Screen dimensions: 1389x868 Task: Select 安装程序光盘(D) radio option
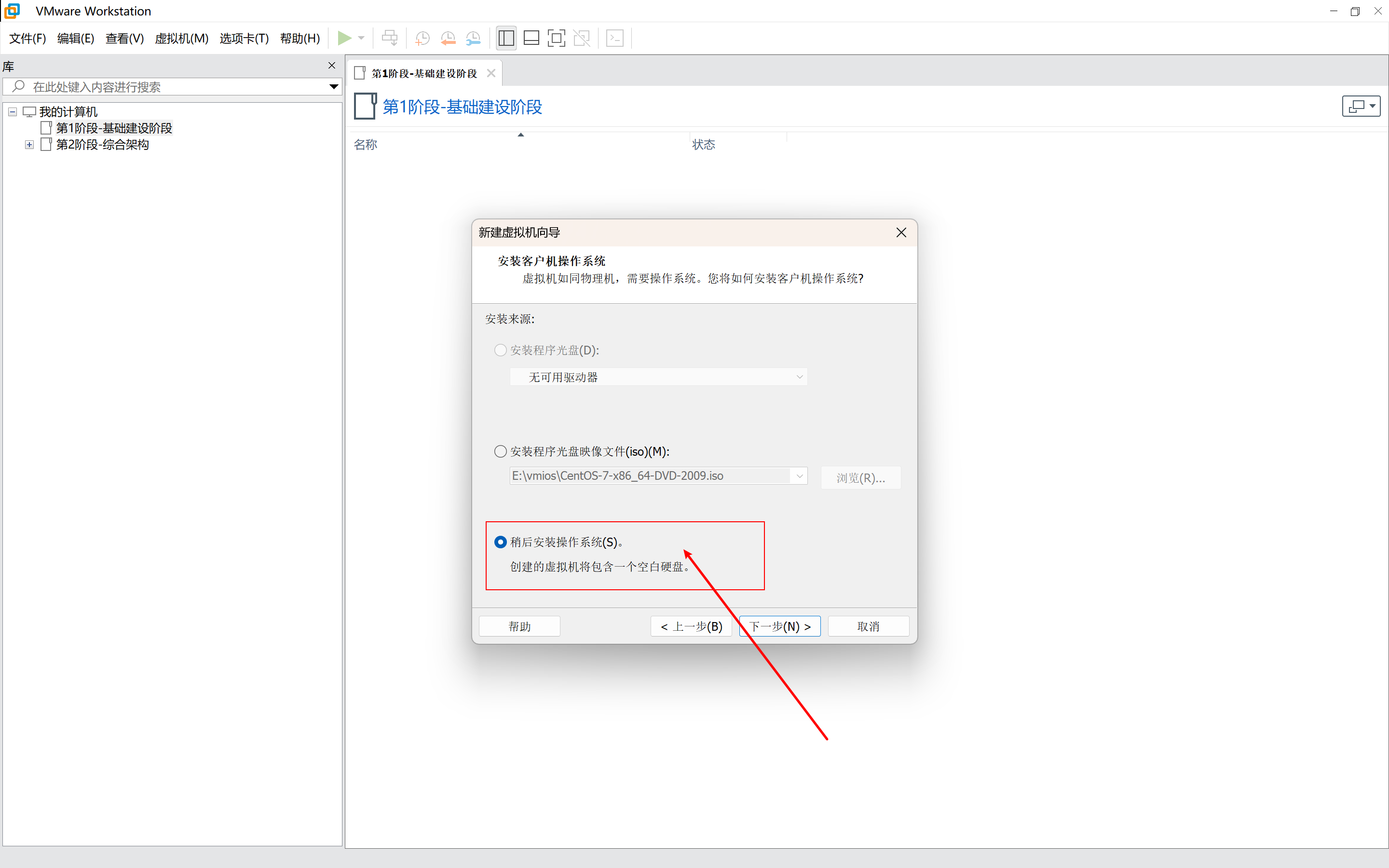pyautogui.click(x=501, y=350)
